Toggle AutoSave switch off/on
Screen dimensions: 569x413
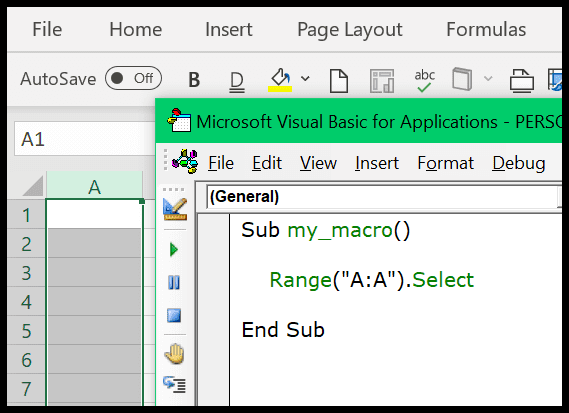pyautogui.click(x=133, y=78)
